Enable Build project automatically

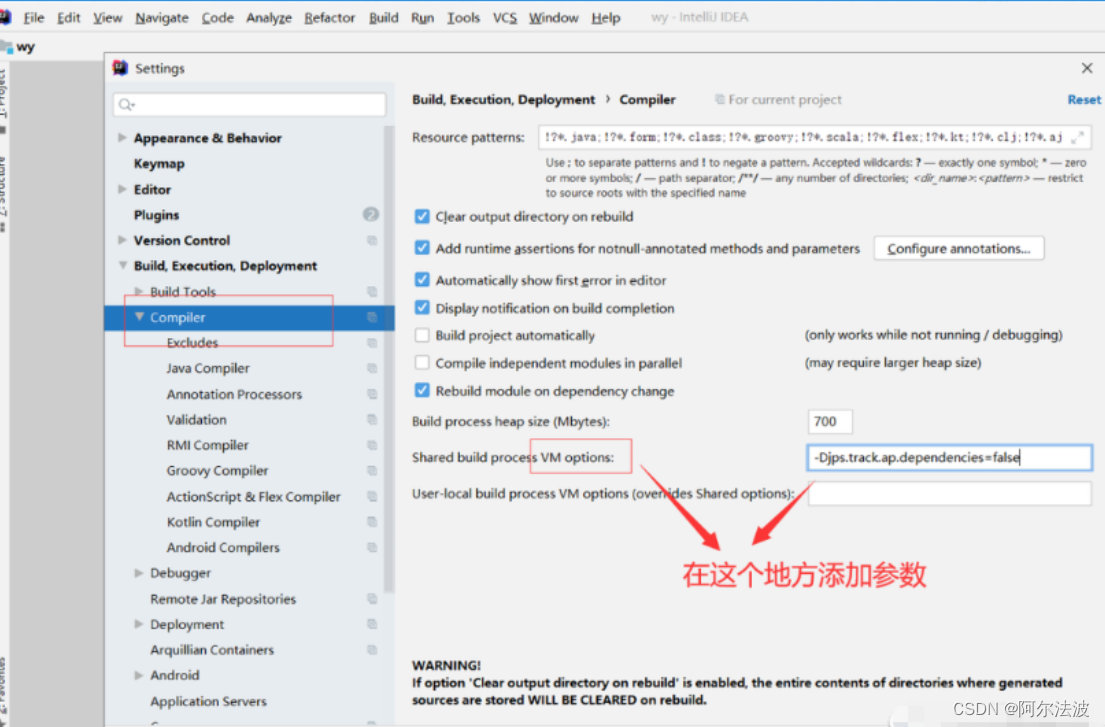coord(421,335)
